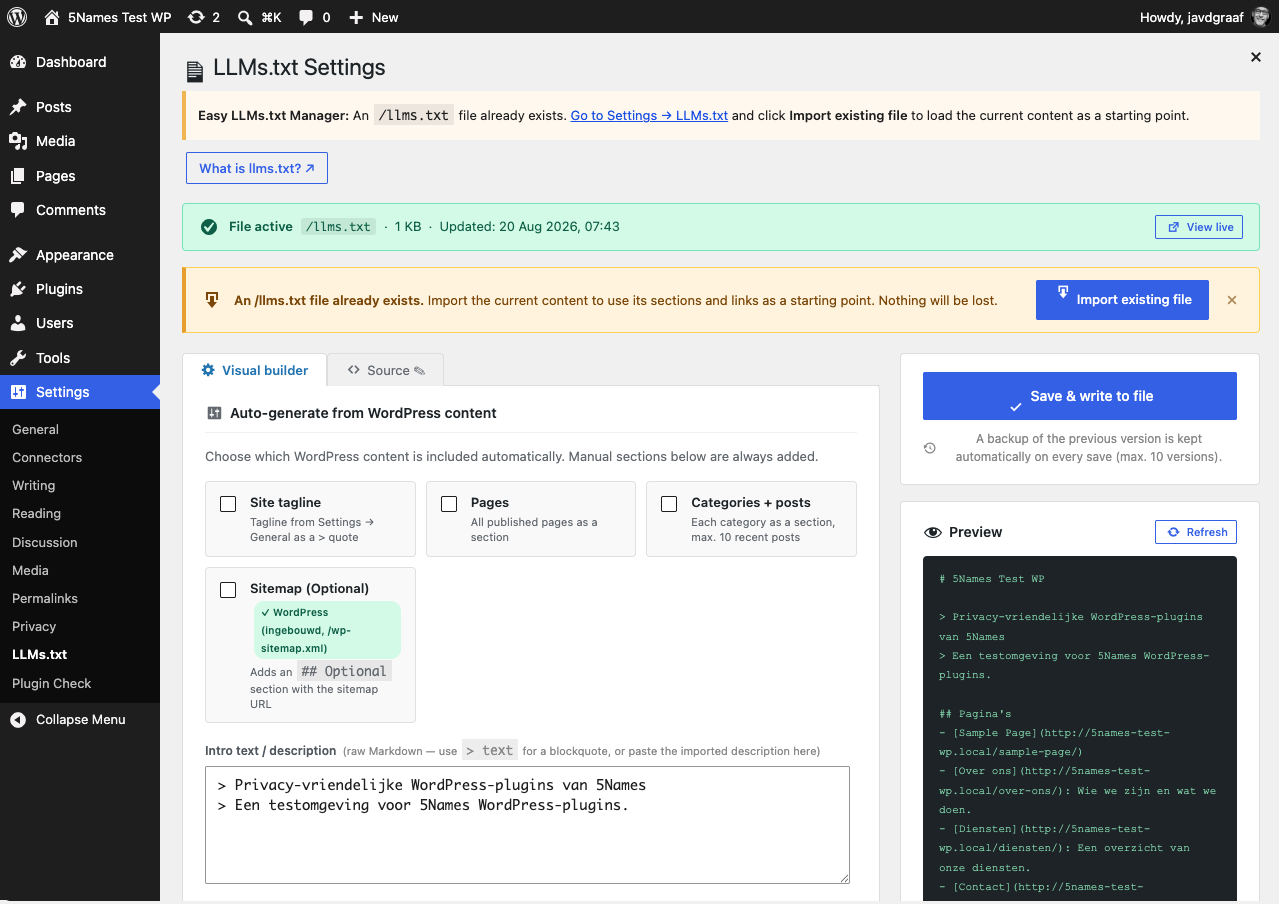Screen dimensions: 1279x904
Task: Select the Settings menu item
Action: point(80,392)
